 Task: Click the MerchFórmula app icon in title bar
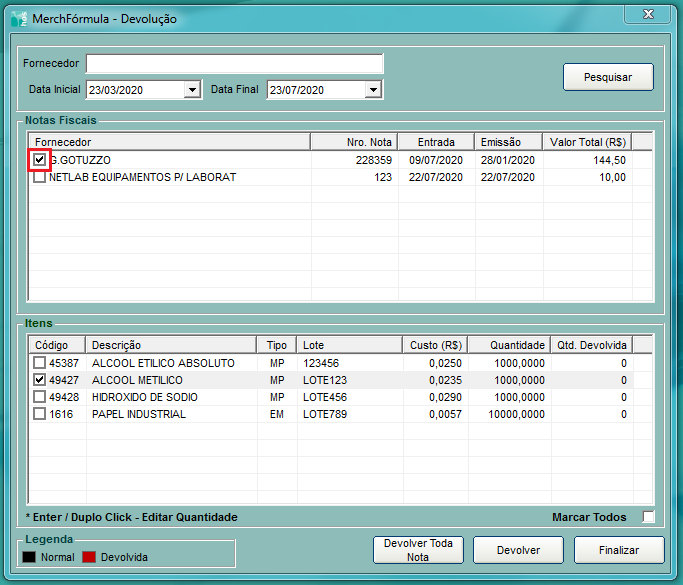coord(19,18)
